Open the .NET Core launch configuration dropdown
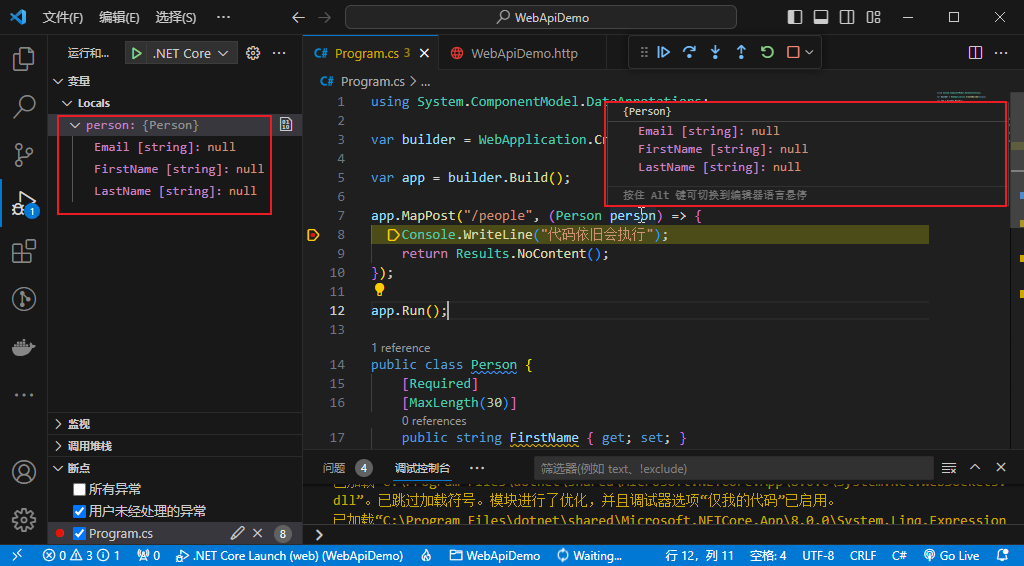Image resolution: width=1024 pixels, height=566 pixels. coord(181,53)
